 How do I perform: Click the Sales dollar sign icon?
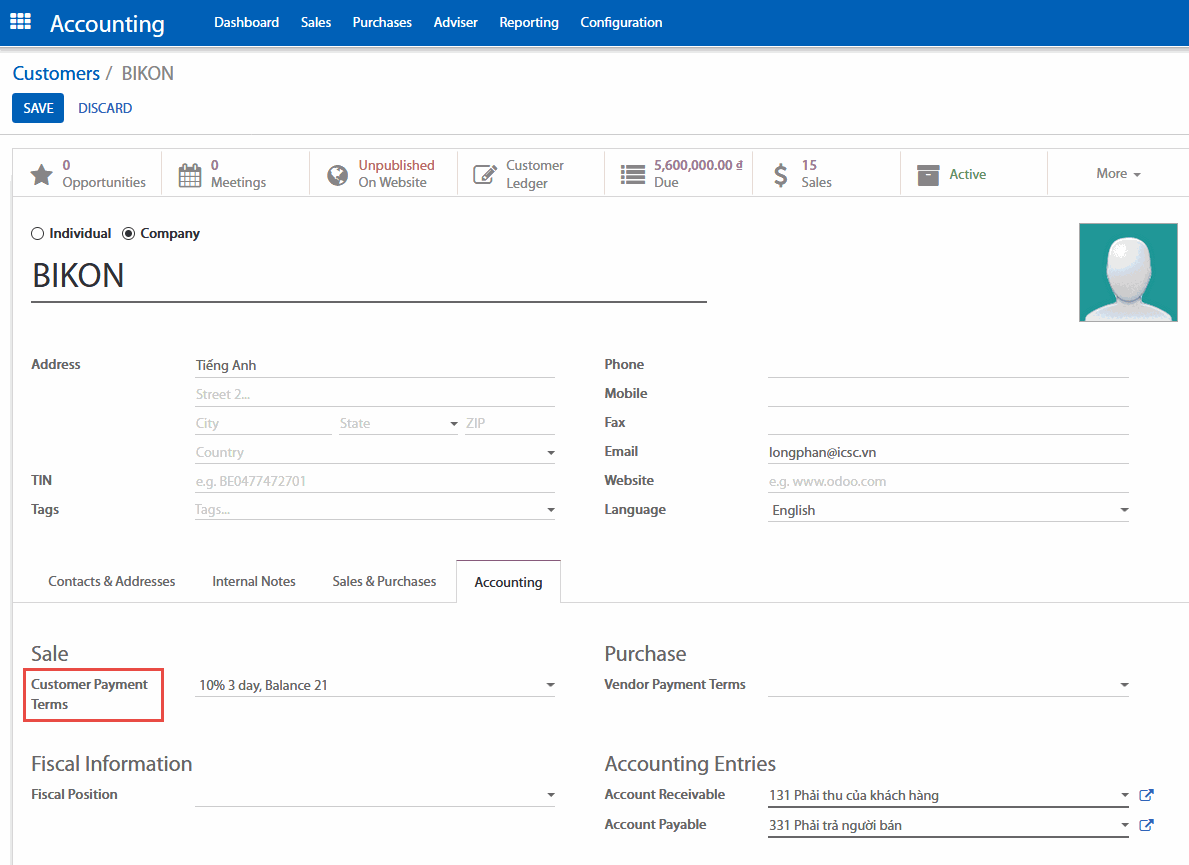781,175
